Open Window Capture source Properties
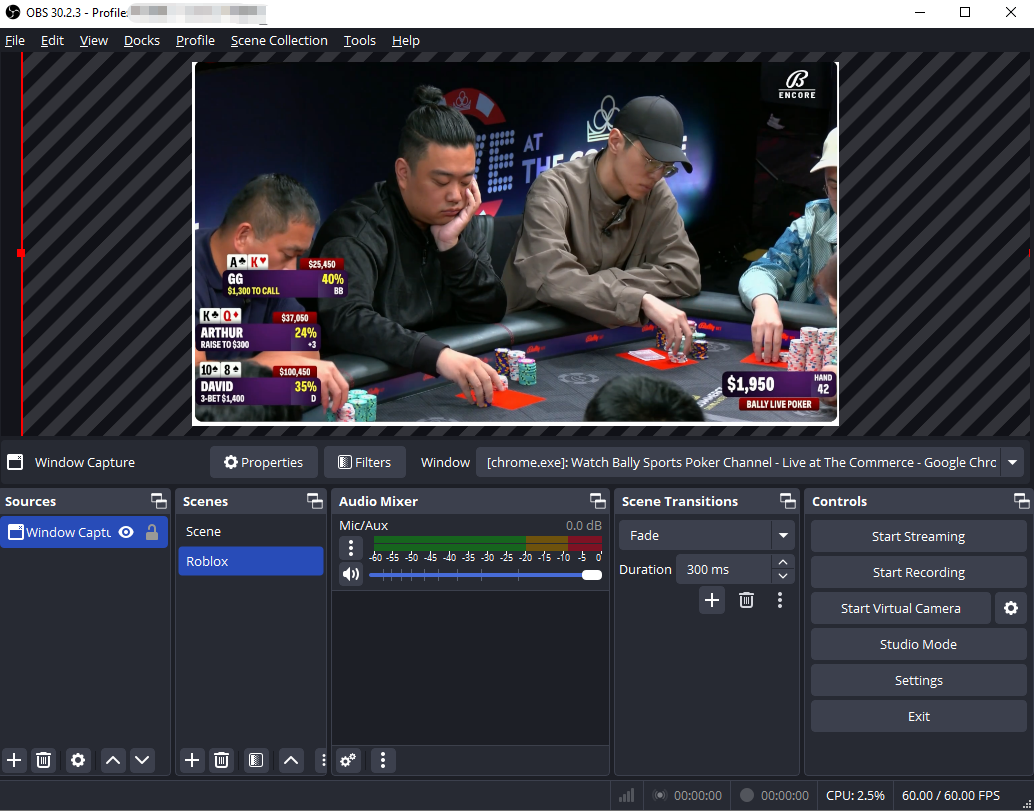The width and height of the screenshot is (1034, 811). click(263, 462)
